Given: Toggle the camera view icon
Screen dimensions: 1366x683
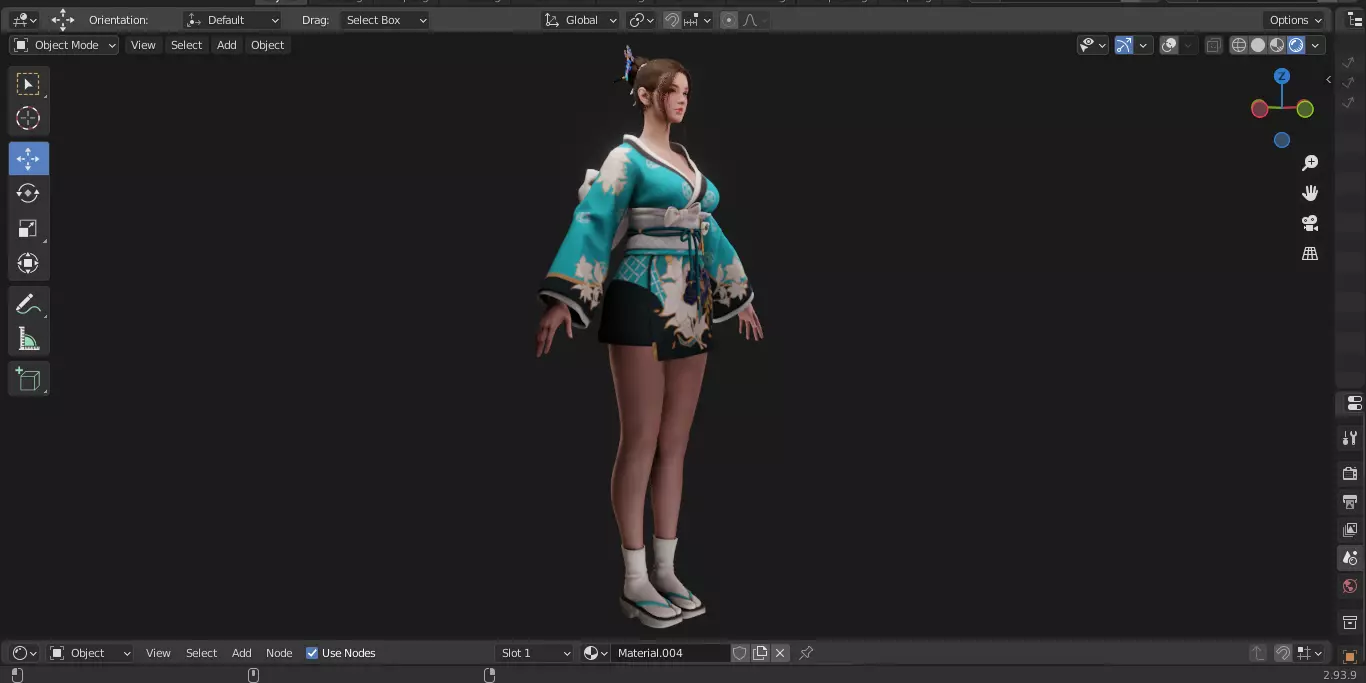Looking at the screenshot, I should (x=1310, y=223).
